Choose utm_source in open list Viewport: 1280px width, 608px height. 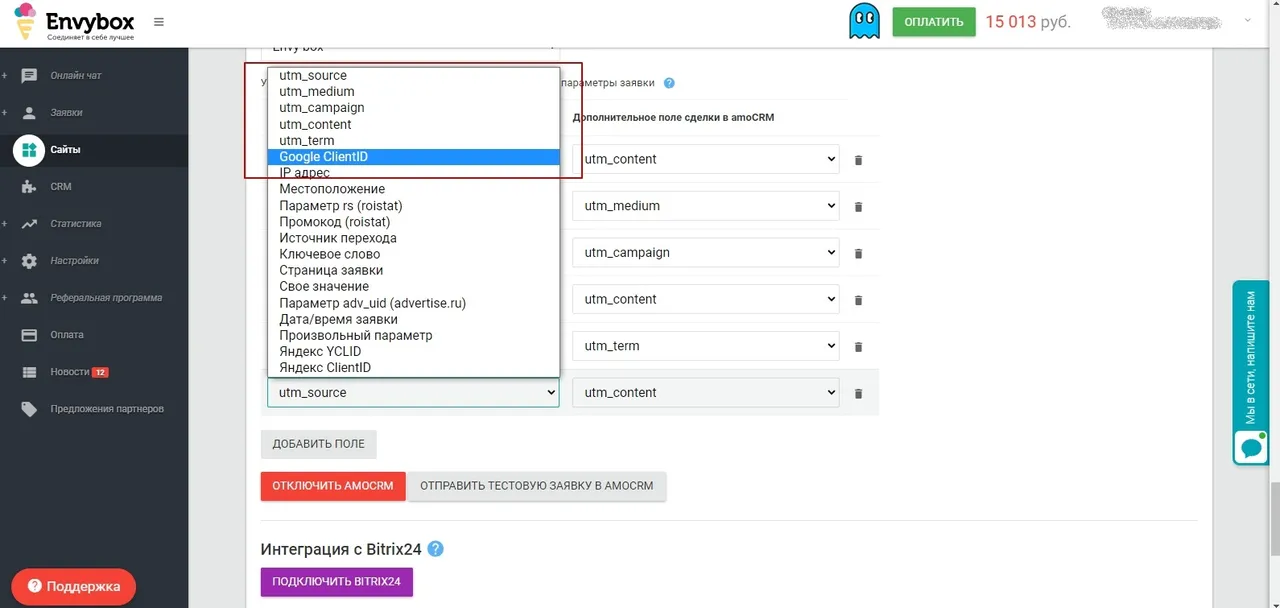(413, 76)
